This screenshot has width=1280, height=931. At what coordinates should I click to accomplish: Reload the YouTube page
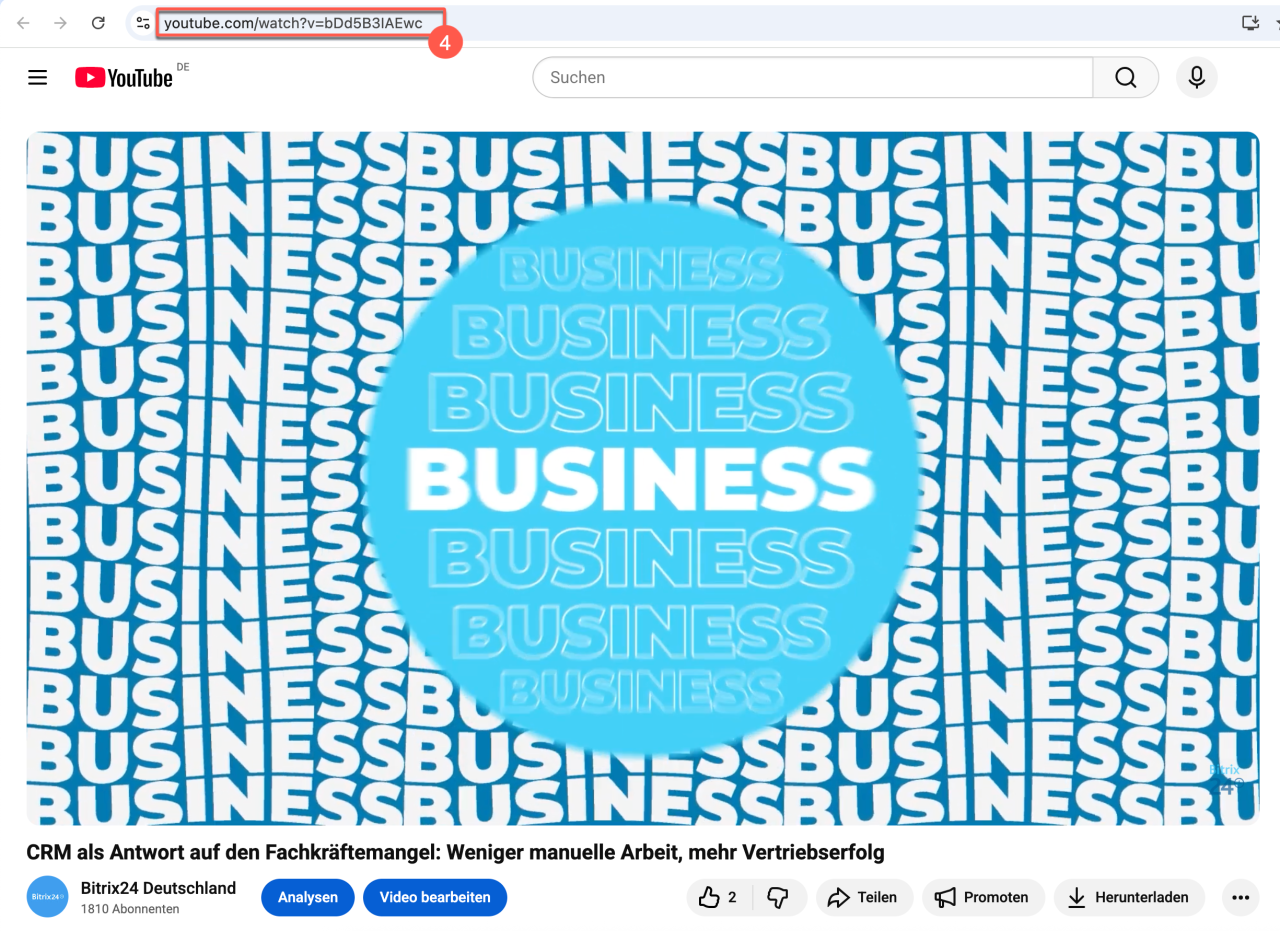[x=98, y=23]
